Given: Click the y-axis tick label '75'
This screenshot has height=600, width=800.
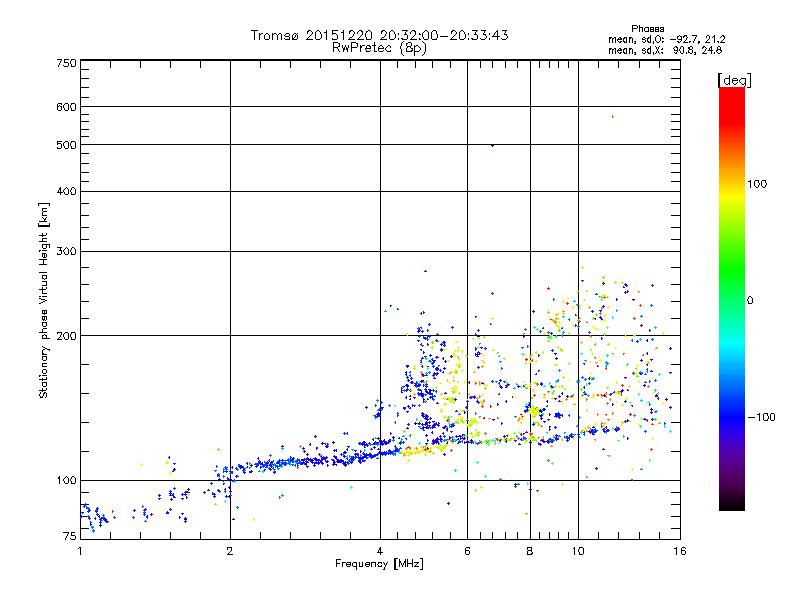Looking at the screenshot, I should pyautogui.click(x=70, y=536).
